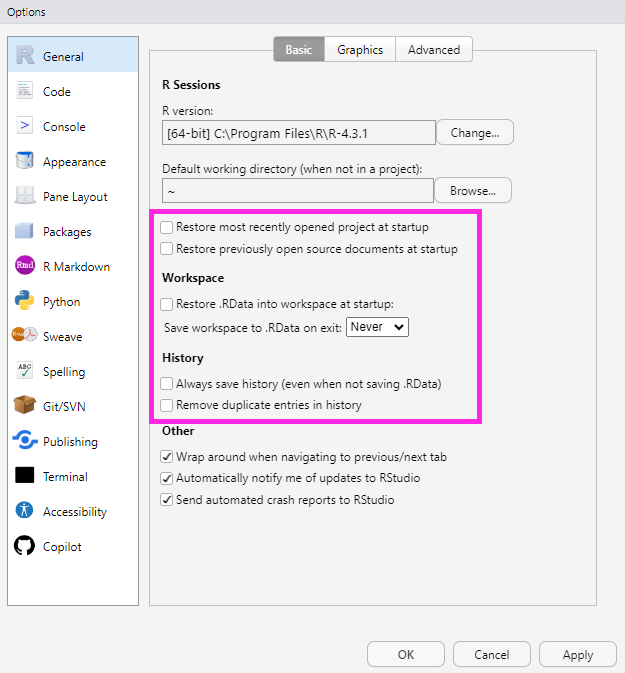
Task: Open the Sweave icon
Action: tap(24, 335)
